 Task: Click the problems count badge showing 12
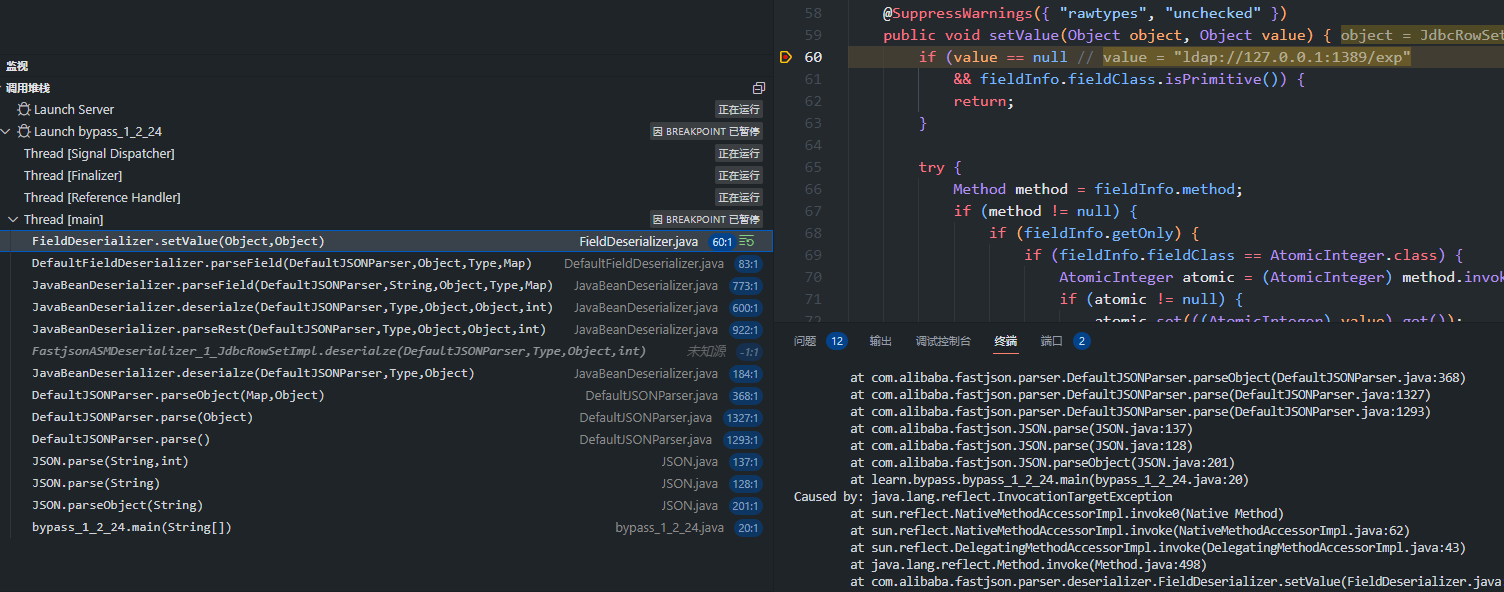pyautogui.click(x=836, y=341)
